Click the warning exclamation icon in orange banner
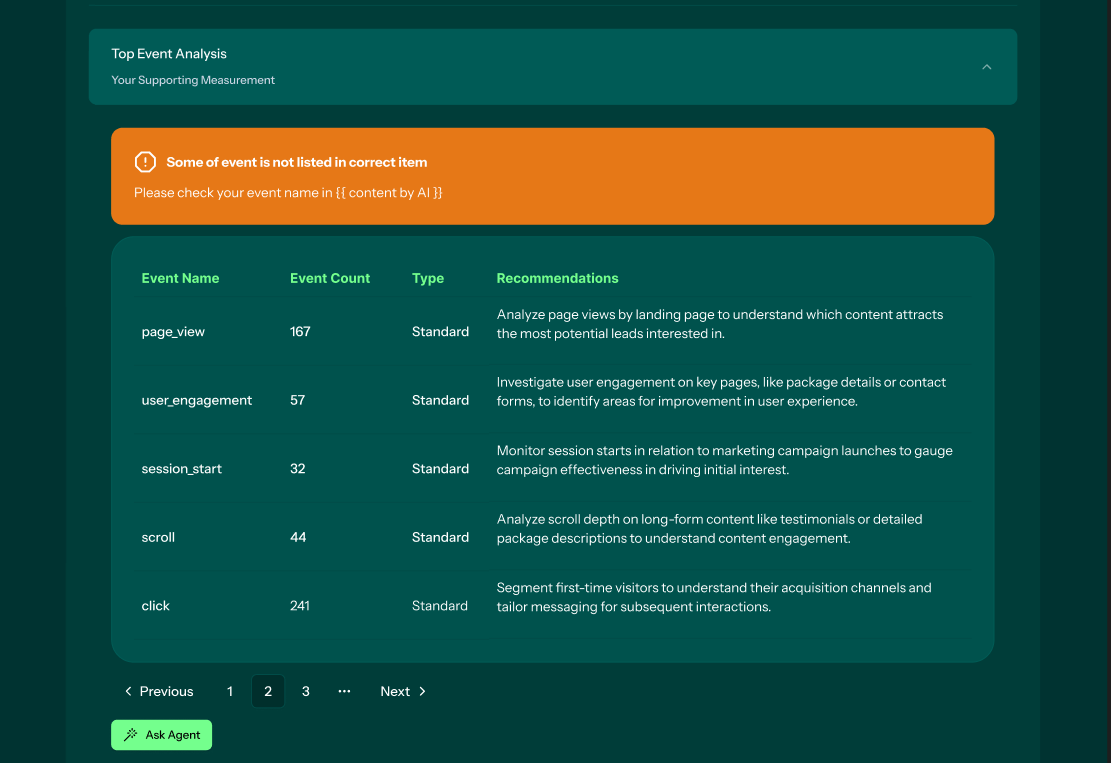Screen dimensions: 1111x763 146,161
